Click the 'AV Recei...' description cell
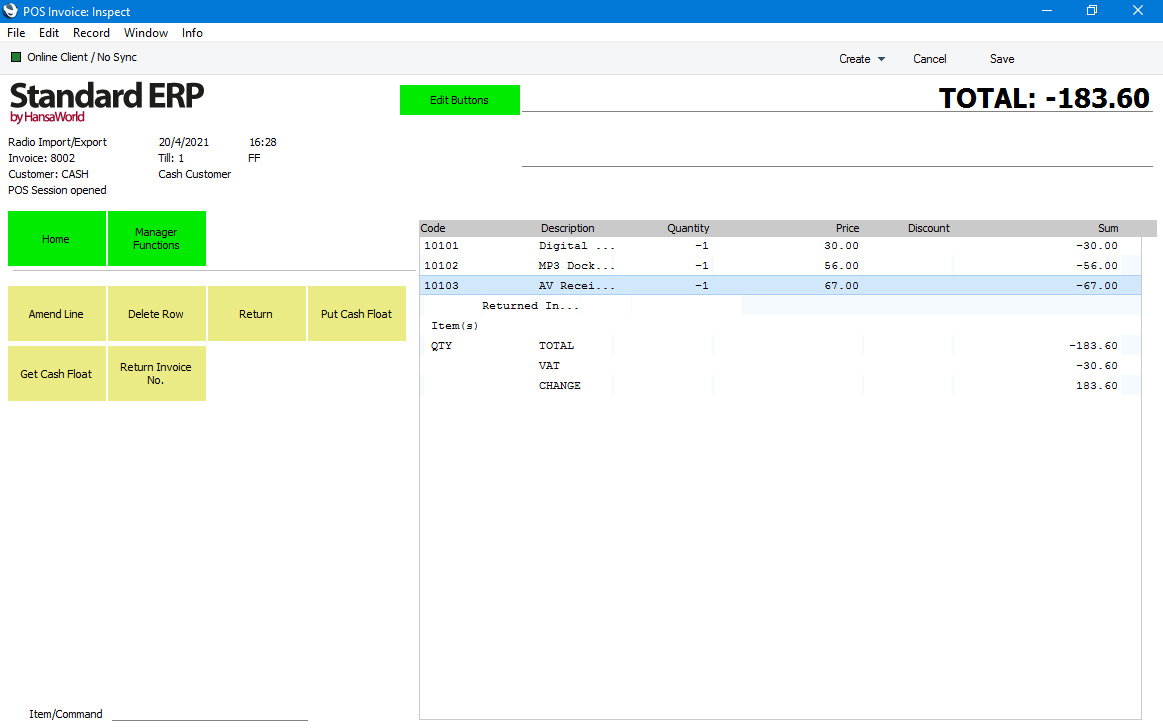The width and height of the screenshot is (1163, 728). click(x=576, y=285)
